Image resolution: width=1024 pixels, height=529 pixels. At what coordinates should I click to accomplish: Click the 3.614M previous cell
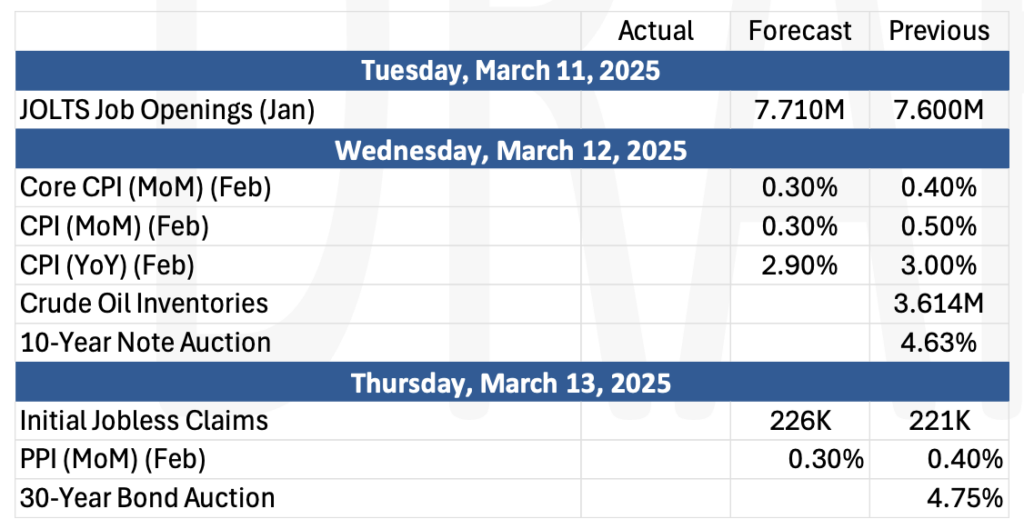pos(938,304)
